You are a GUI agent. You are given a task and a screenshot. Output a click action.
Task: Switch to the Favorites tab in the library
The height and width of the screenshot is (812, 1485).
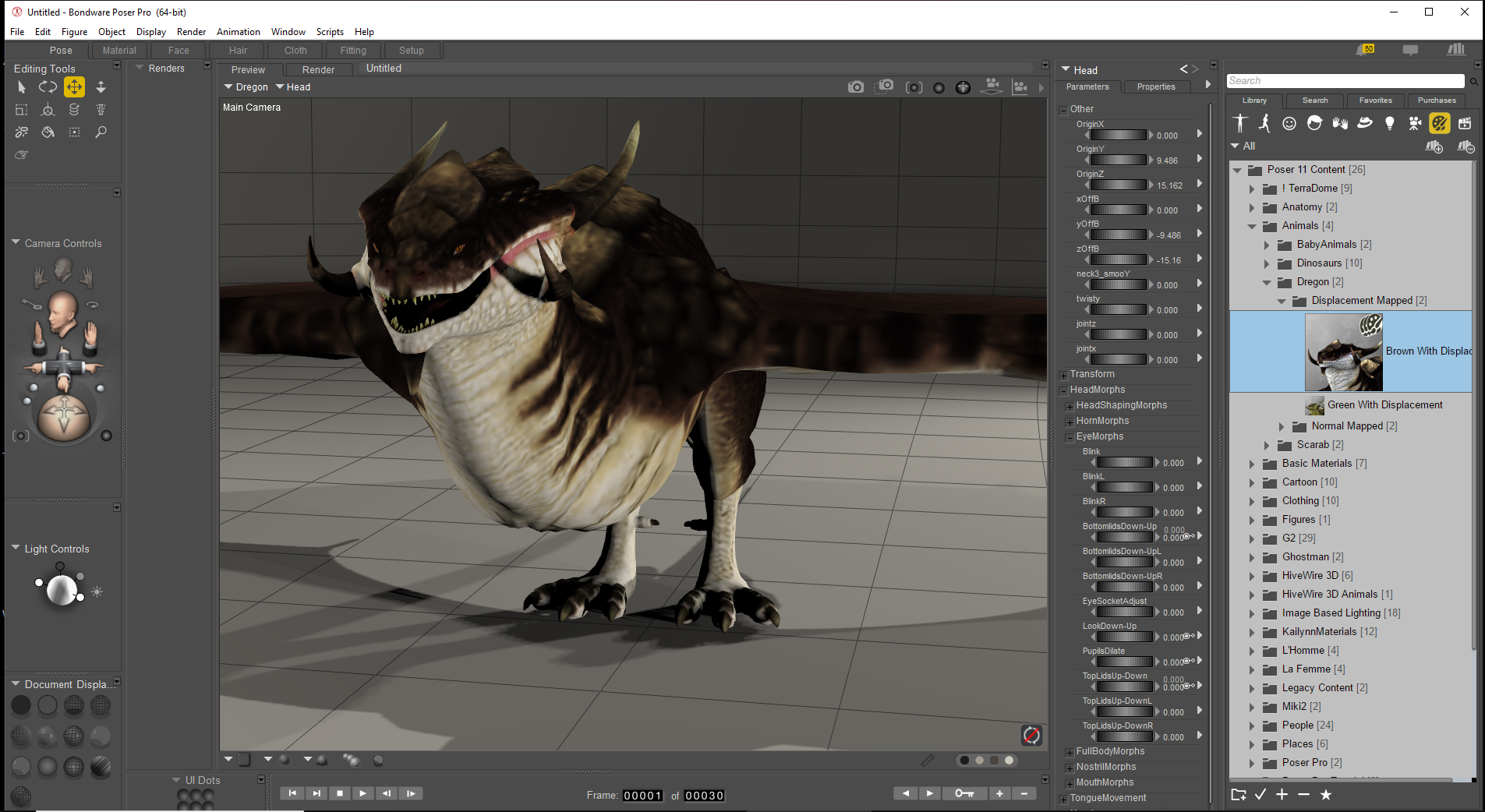pyautogui.click(x=1375, y=101)
